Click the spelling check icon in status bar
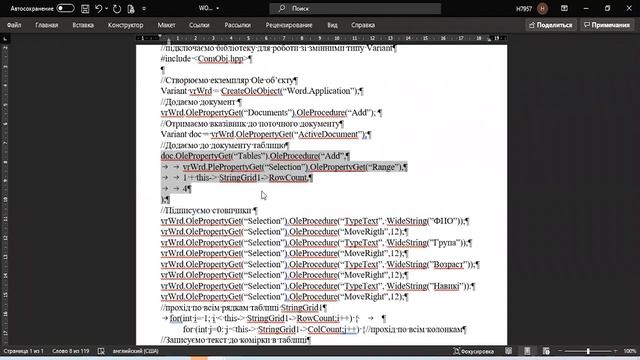The width and height of the screenshot is (640, 360). click(101, 351)
